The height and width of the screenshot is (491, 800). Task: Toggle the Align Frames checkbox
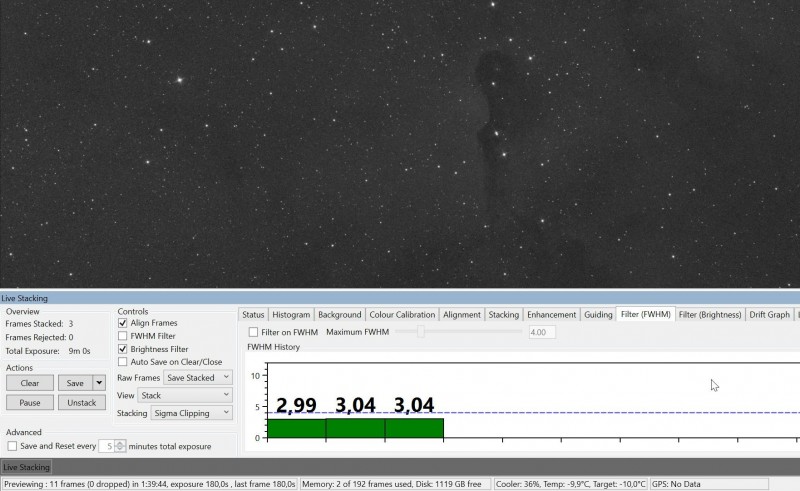pos(122,323)
